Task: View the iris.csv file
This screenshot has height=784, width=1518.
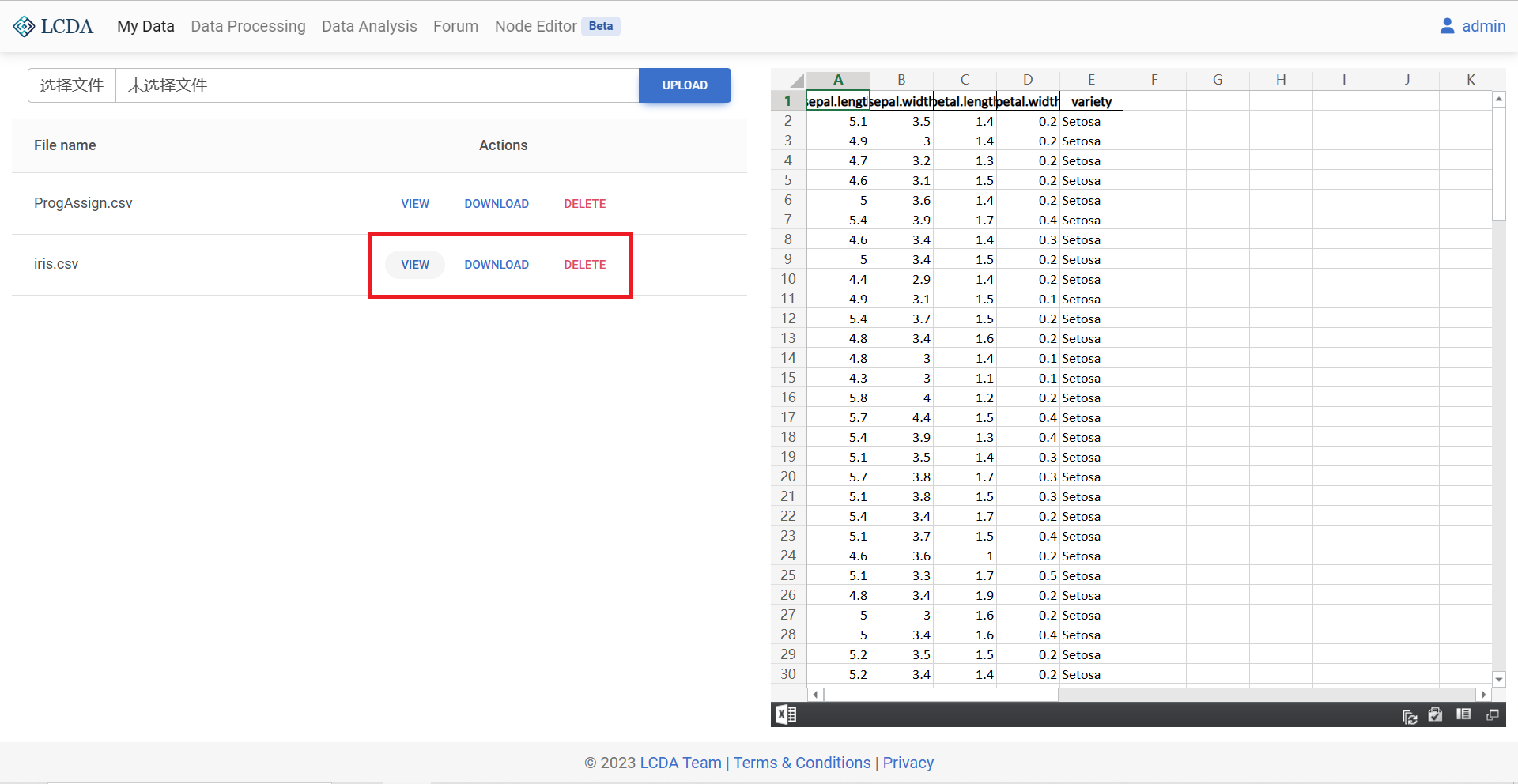Action: pyautogui.click(x=415, y=265)
